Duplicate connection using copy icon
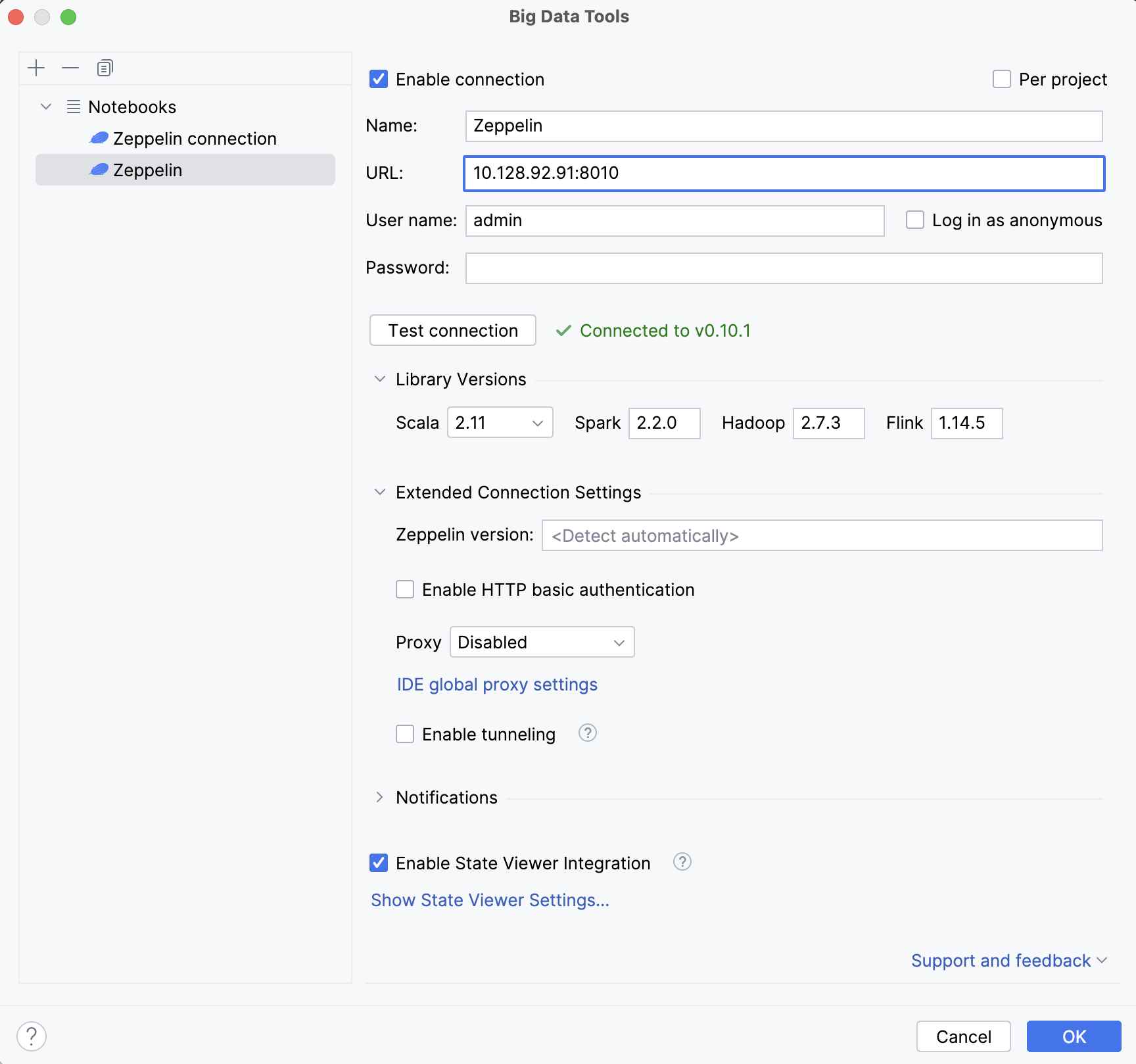The width and height of the screenshot is (1136, 1064). 105,68
